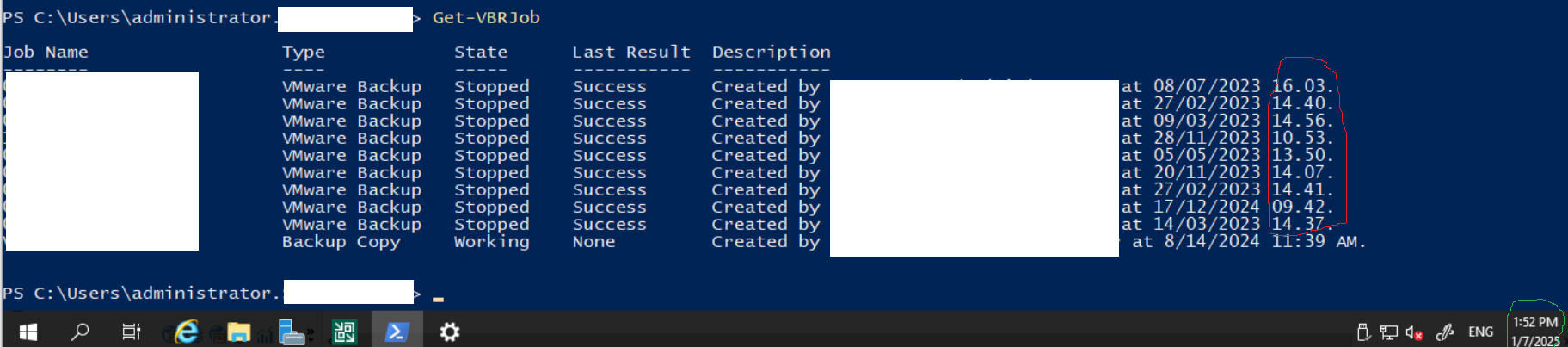Open network status tray icon
The width and height of the screenshot is (1568, 347).
[x=1388, y=332]
